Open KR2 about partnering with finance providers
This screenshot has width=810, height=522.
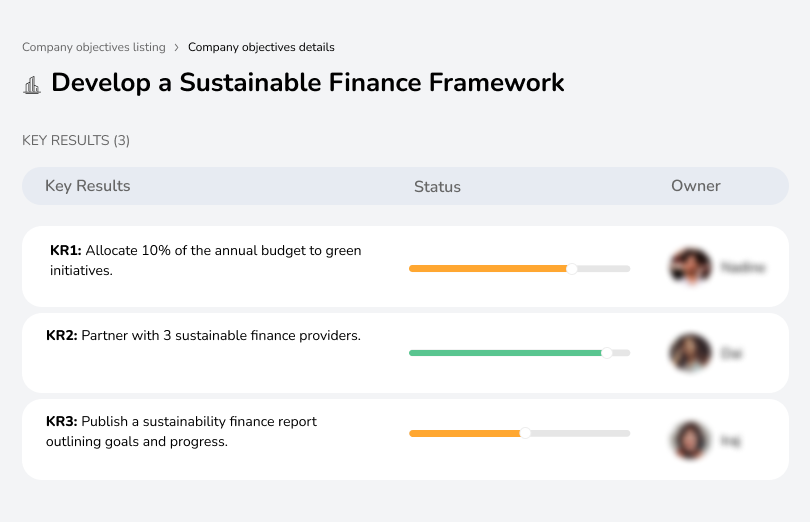click(x=203, y=336)
